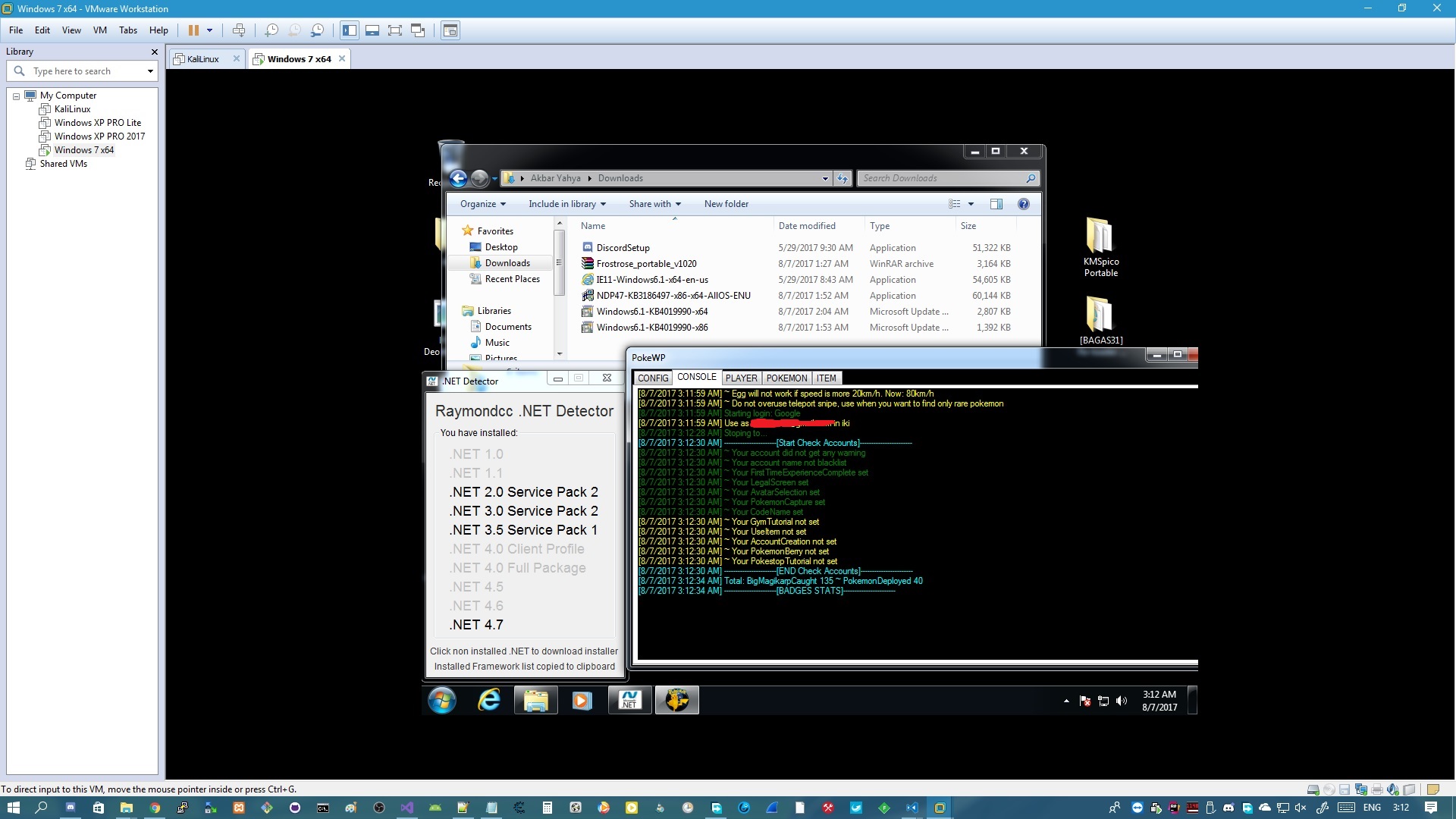Open the [BAGAS31] desktop folder

[1100, 320]
